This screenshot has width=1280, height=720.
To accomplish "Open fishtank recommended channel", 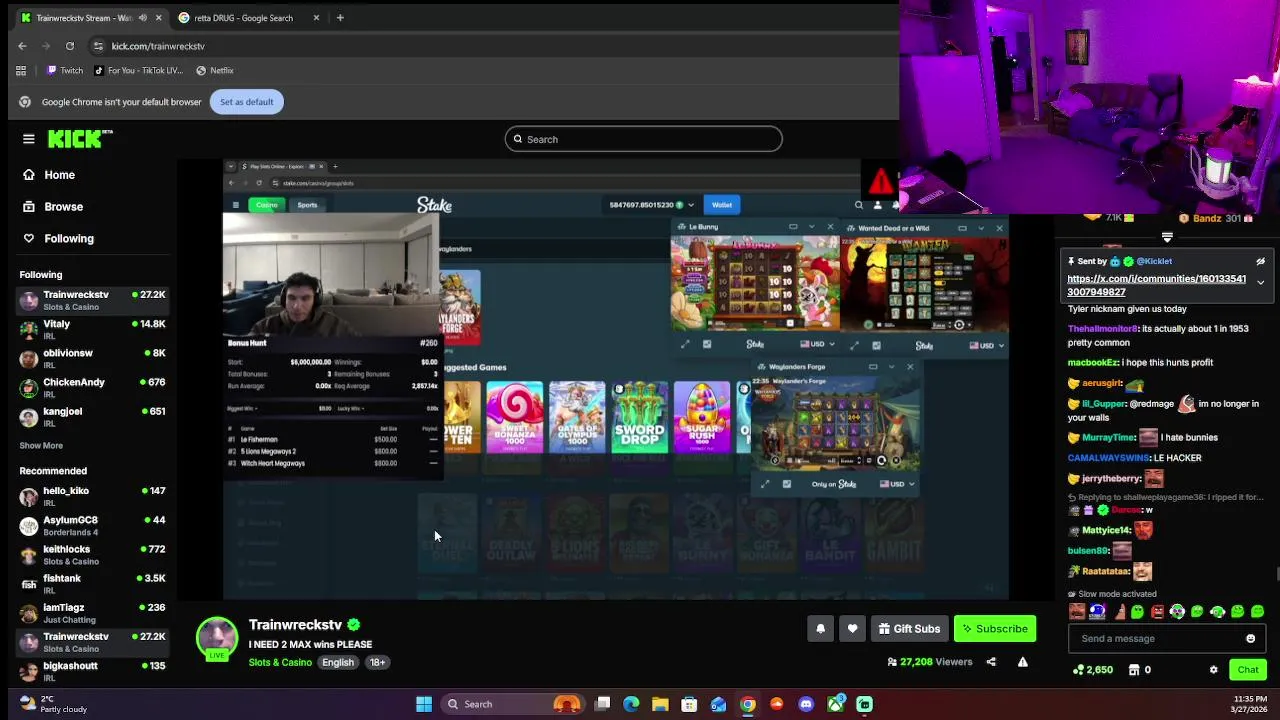I will (91, 583).
